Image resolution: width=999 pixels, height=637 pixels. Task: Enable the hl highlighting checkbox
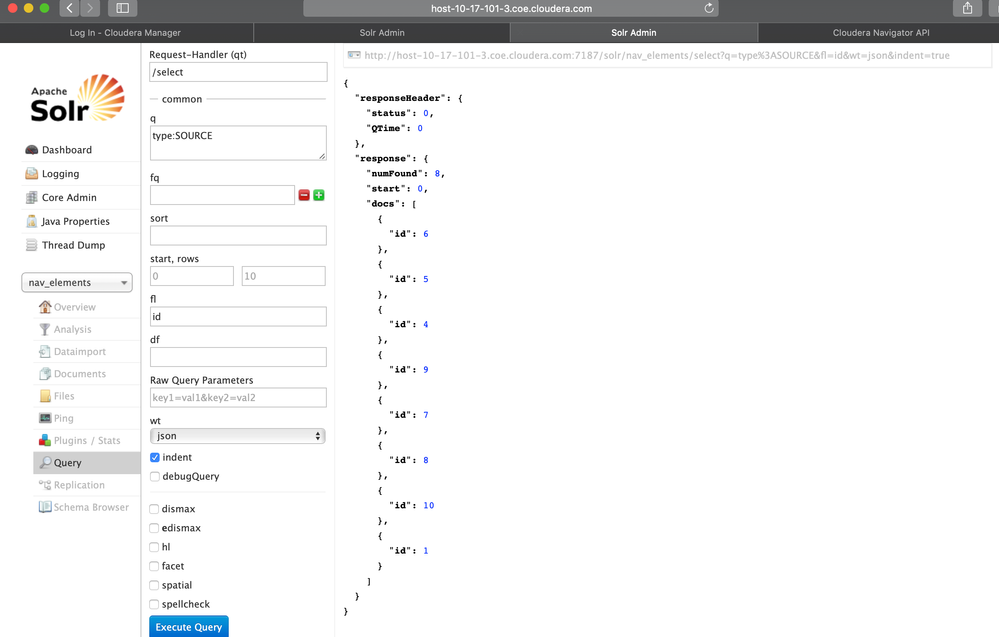(x=154, y=547)
